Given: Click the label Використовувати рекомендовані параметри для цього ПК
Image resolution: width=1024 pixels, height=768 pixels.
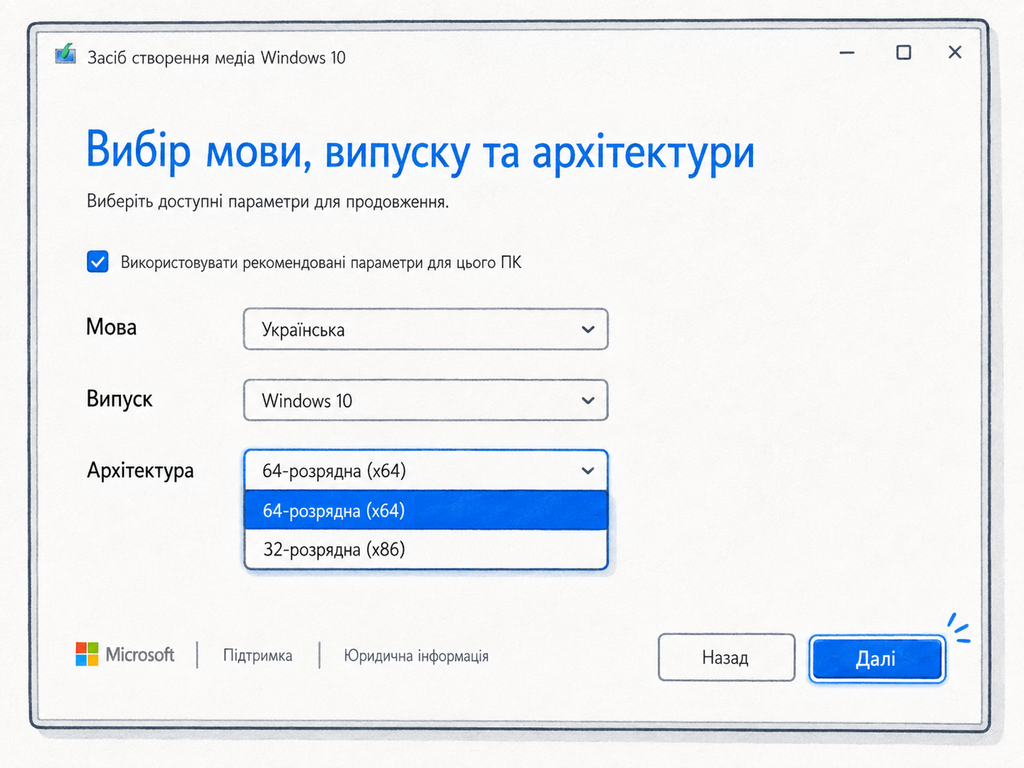Looking at the screenshot, I should point(321,263).
